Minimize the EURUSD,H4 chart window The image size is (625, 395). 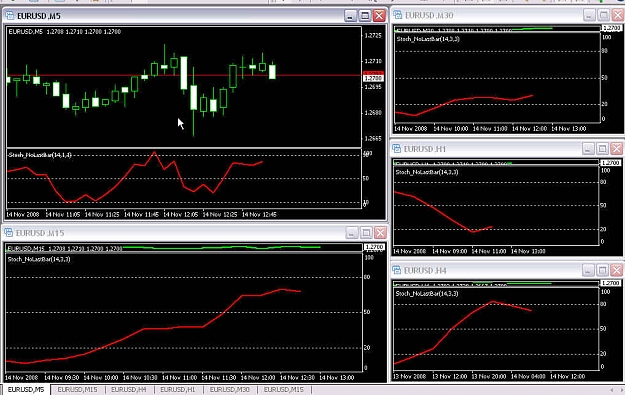coord(588,270)
